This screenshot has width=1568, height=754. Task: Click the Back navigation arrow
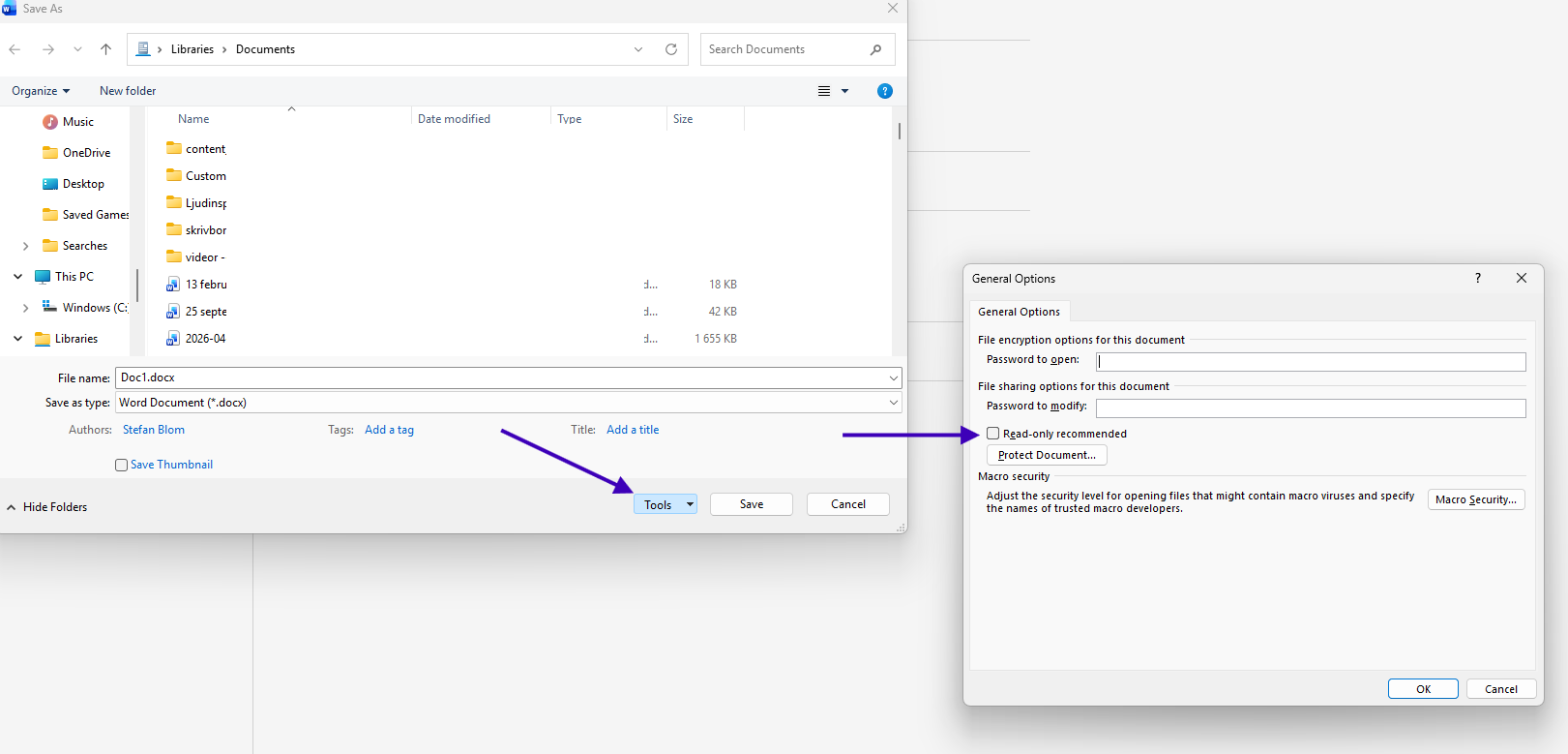pyautogui.click(x=15, y=49)
